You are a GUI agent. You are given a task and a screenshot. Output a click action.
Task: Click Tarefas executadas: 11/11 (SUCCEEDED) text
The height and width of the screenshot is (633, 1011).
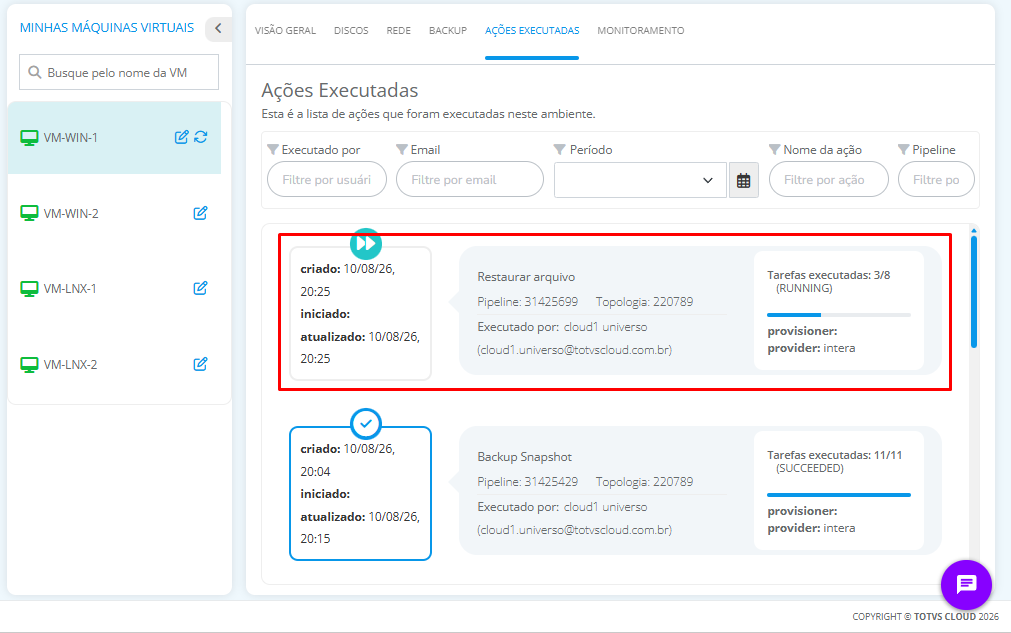[834, 461]
